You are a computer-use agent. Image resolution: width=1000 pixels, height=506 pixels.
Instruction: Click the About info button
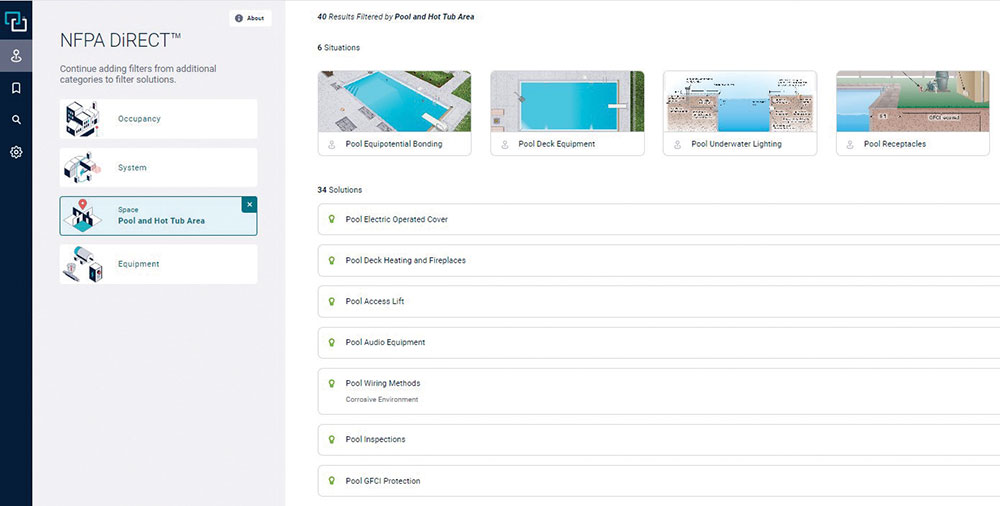(250, 18)
